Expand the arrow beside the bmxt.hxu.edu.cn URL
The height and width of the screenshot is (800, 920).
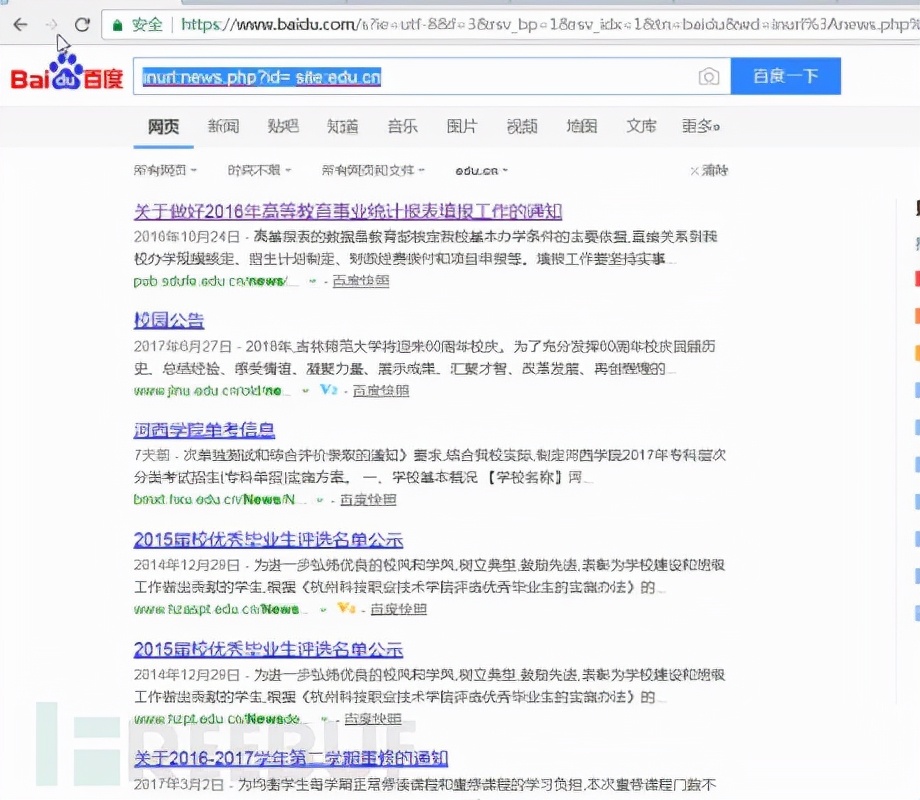tap(320, 500)
